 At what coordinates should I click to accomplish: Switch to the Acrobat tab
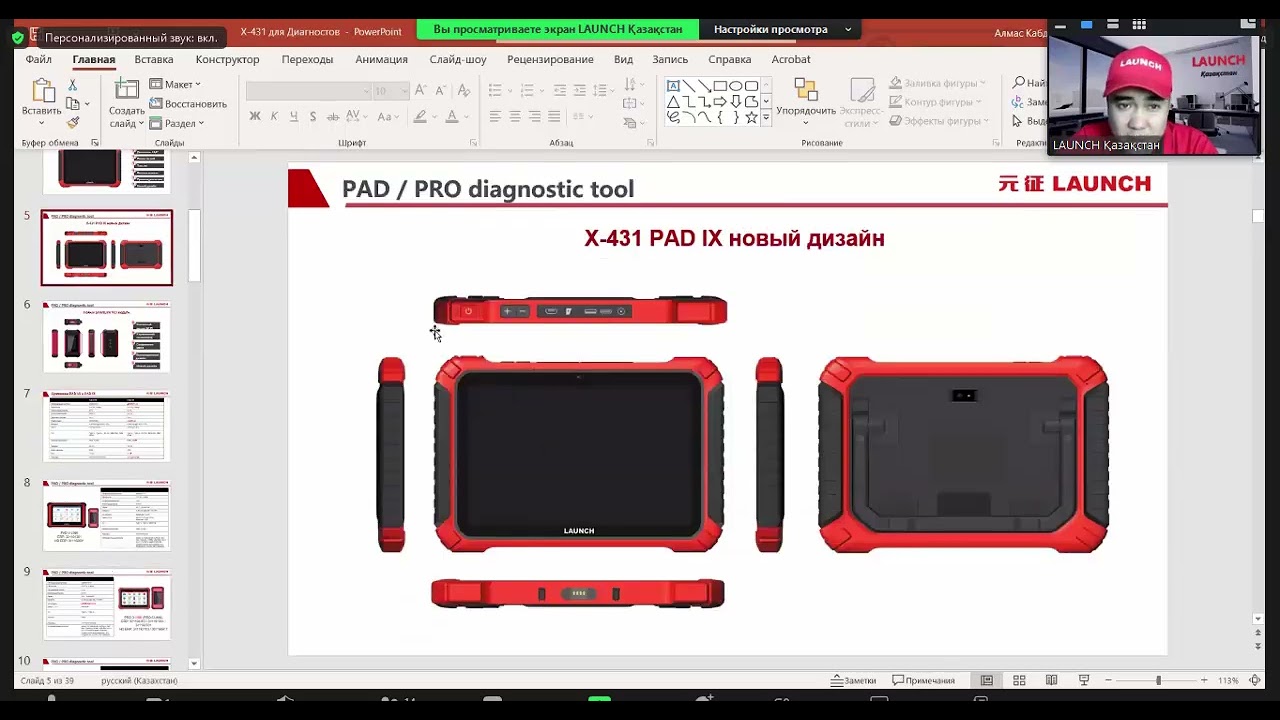click(x=791, y=59)
